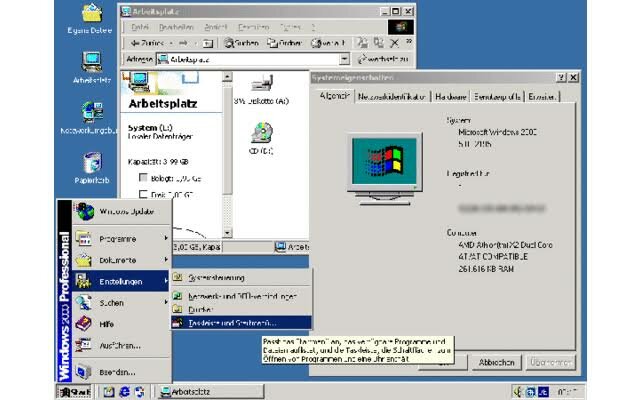
Task: Switch to the Hardware tab
Action: [451, 97]
